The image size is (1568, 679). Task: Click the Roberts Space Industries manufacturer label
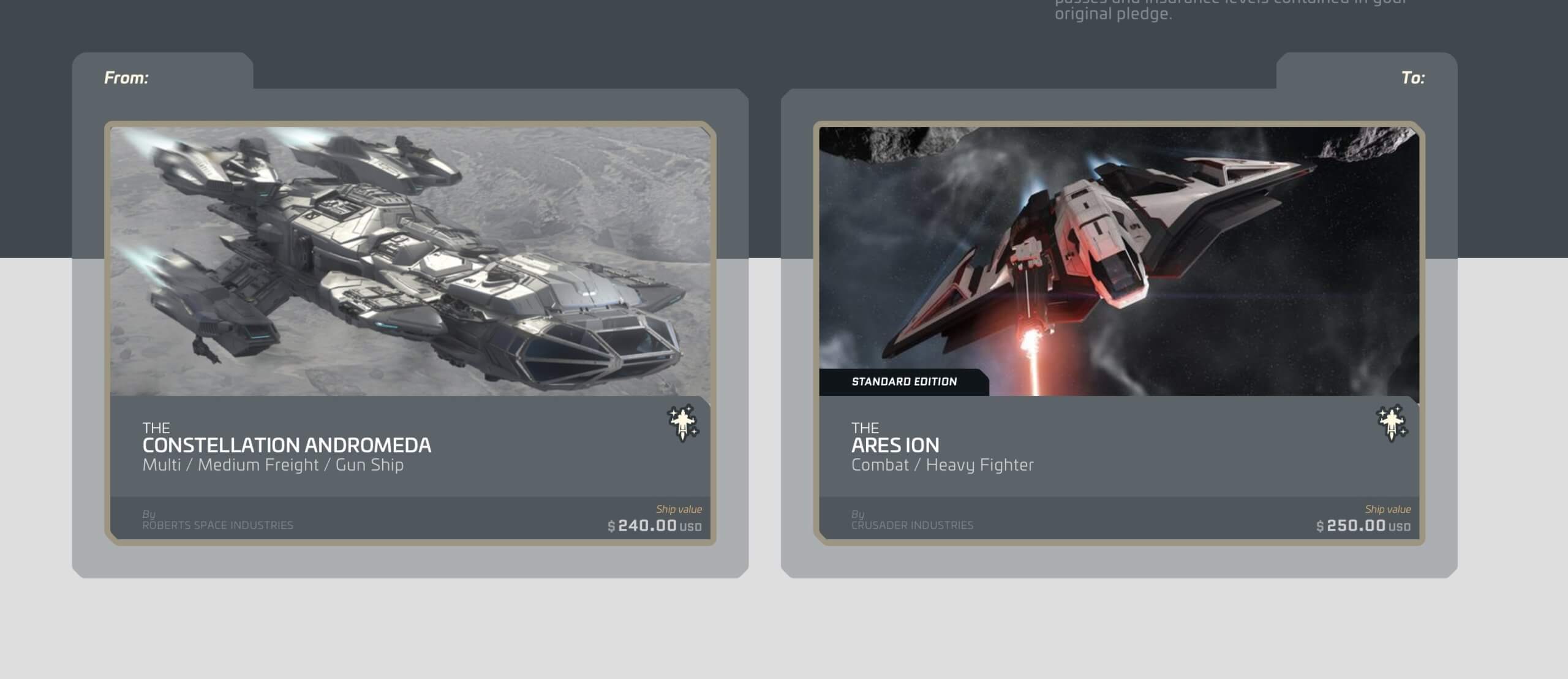217,525
